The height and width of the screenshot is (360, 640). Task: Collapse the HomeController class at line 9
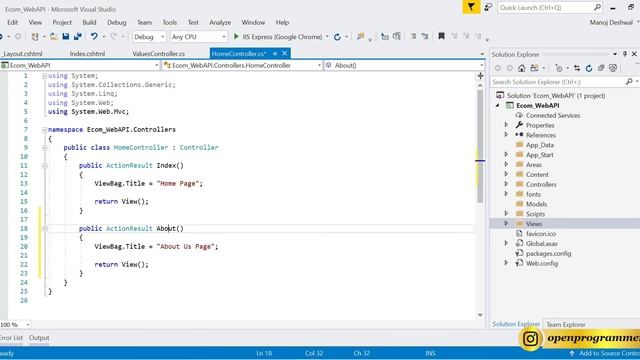(44, 148)
